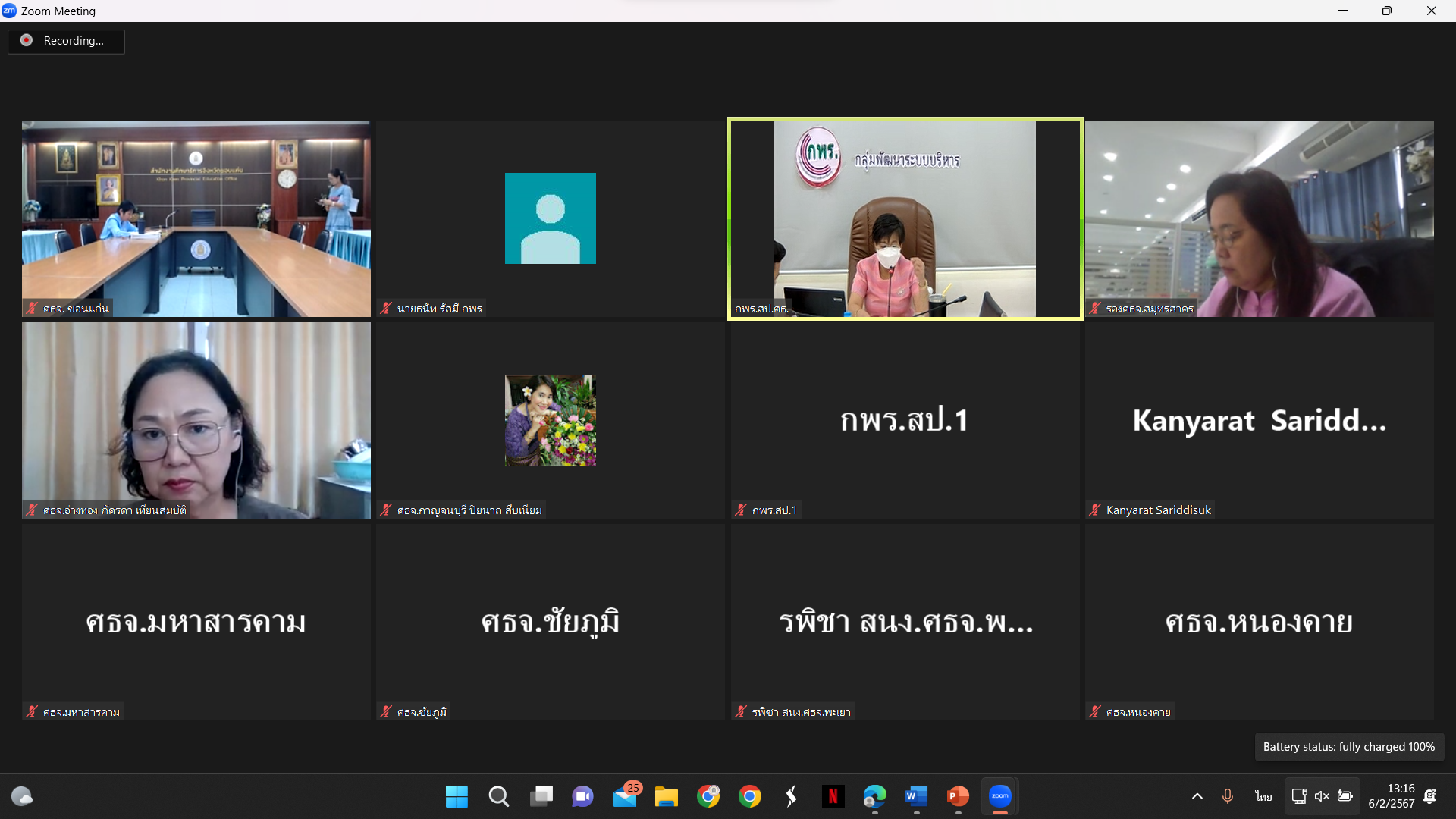Click muted mic icon on กพร.สป.1 label
1456x819 pixels.
(x=741, y=510)
